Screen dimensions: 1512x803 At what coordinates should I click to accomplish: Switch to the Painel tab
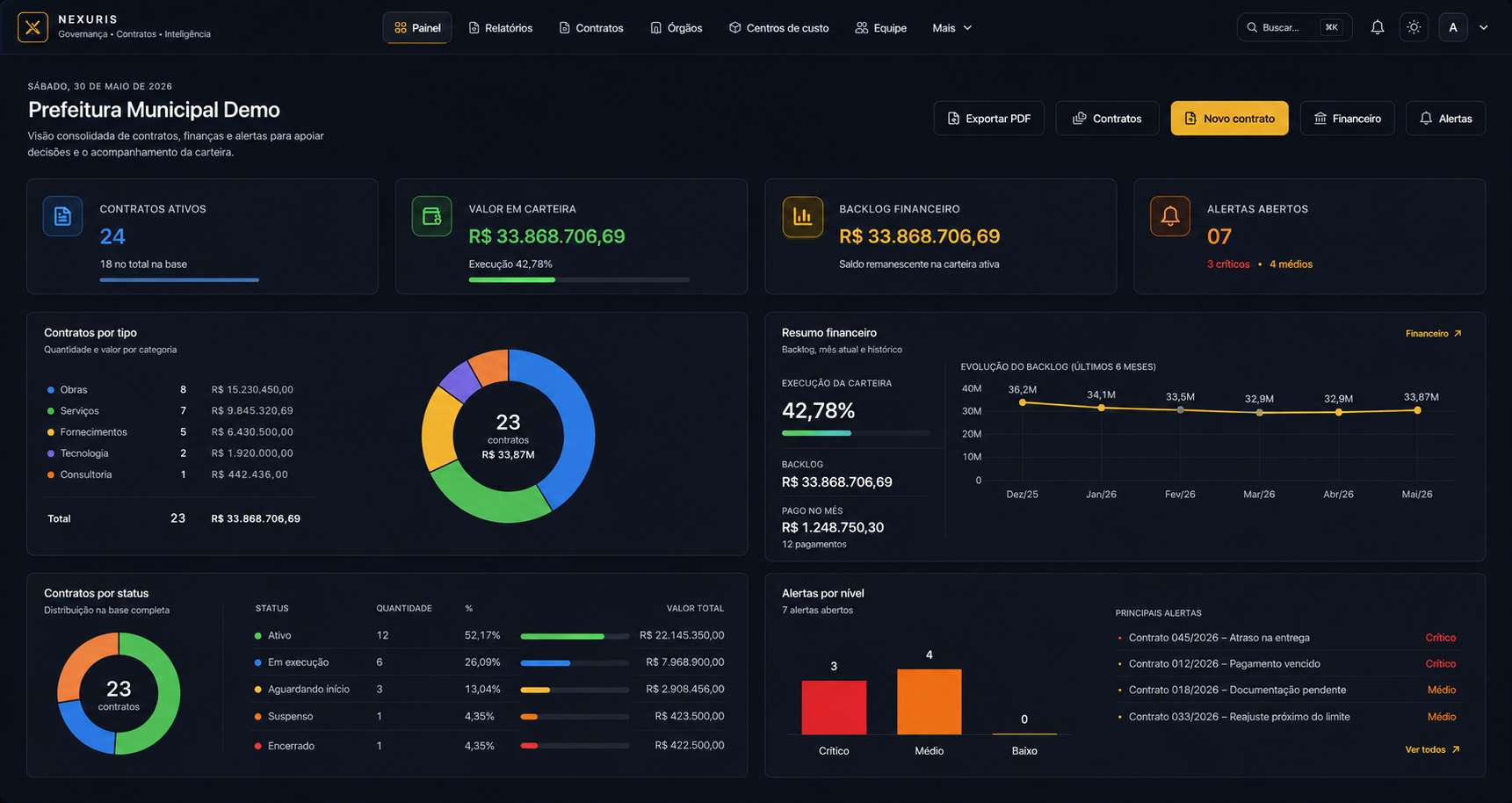(x=417, y=28)
